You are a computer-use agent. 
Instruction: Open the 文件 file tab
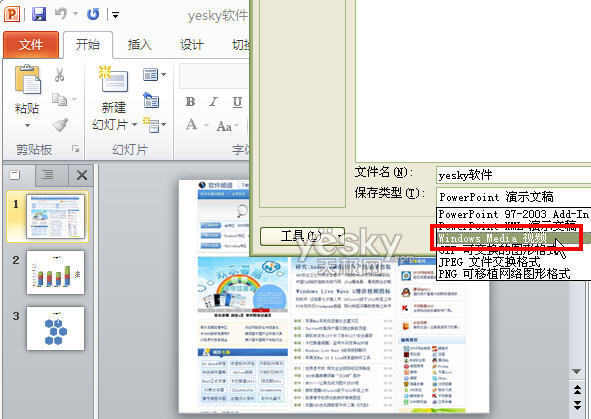click(x=31, y=45)
